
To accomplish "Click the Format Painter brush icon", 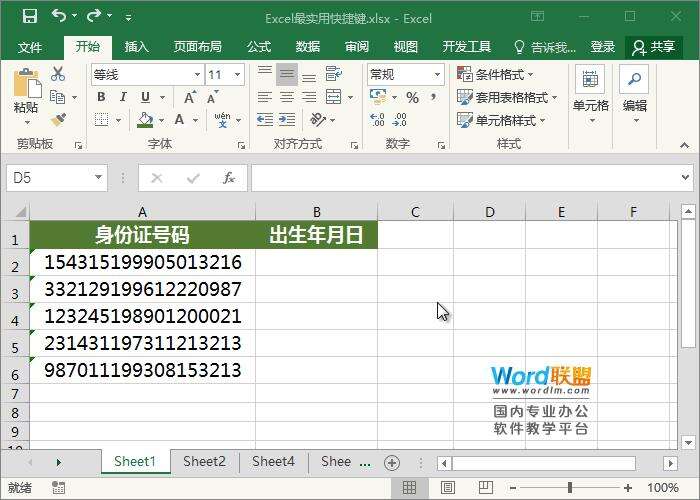I will pos(58,120).
